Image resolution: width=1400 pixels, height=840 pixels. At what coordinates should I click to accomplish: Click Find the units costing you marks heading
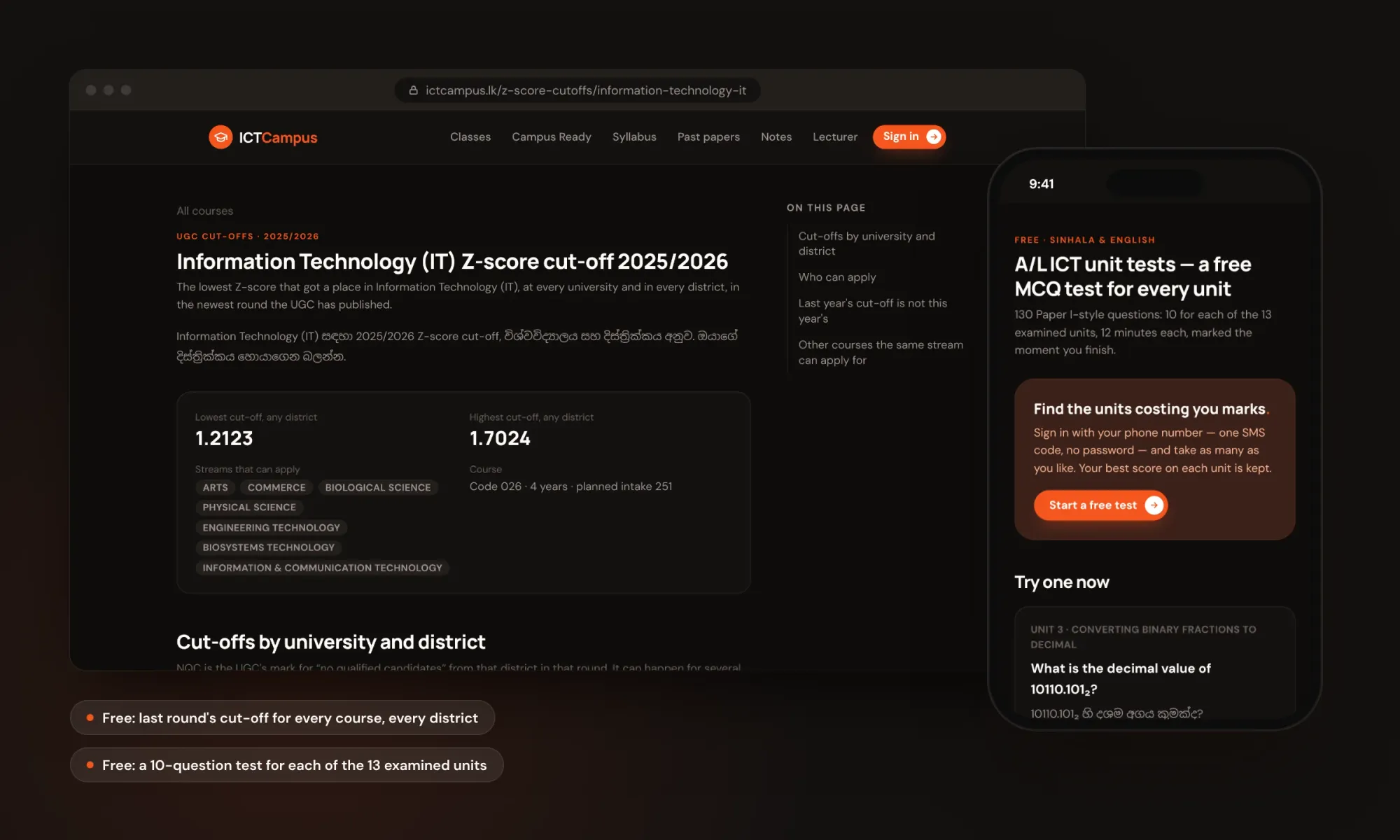point(1151,409)
